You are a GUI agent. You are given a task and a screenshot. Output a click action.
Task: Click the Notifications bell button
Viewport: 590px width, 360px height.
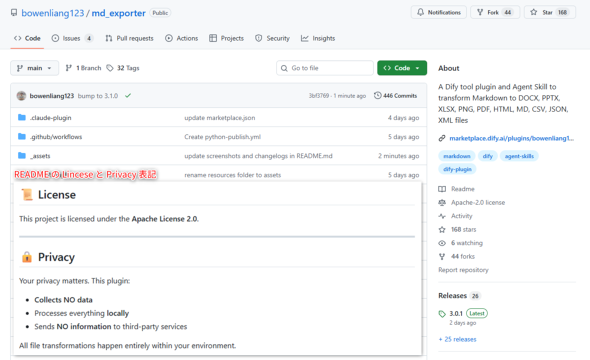[x=439, y=12]
